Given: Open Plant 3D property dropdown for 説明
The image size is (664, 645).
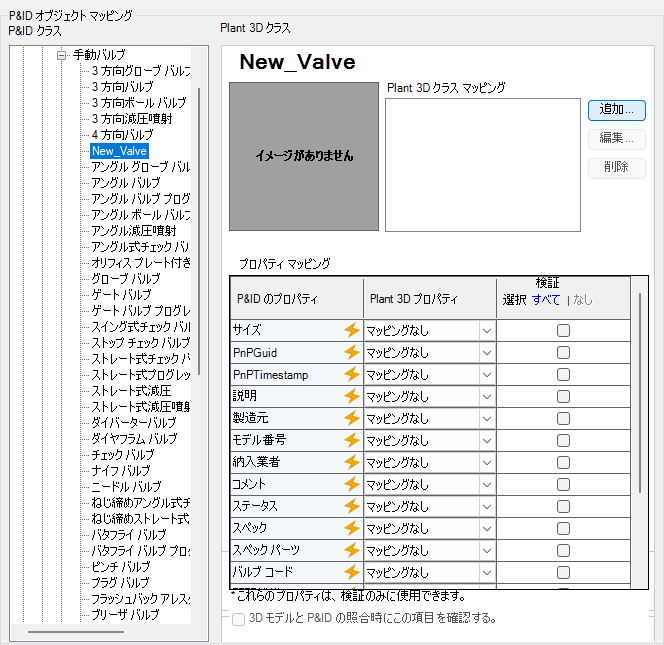Looking at the screenshot, I should [x=487, y=397].
